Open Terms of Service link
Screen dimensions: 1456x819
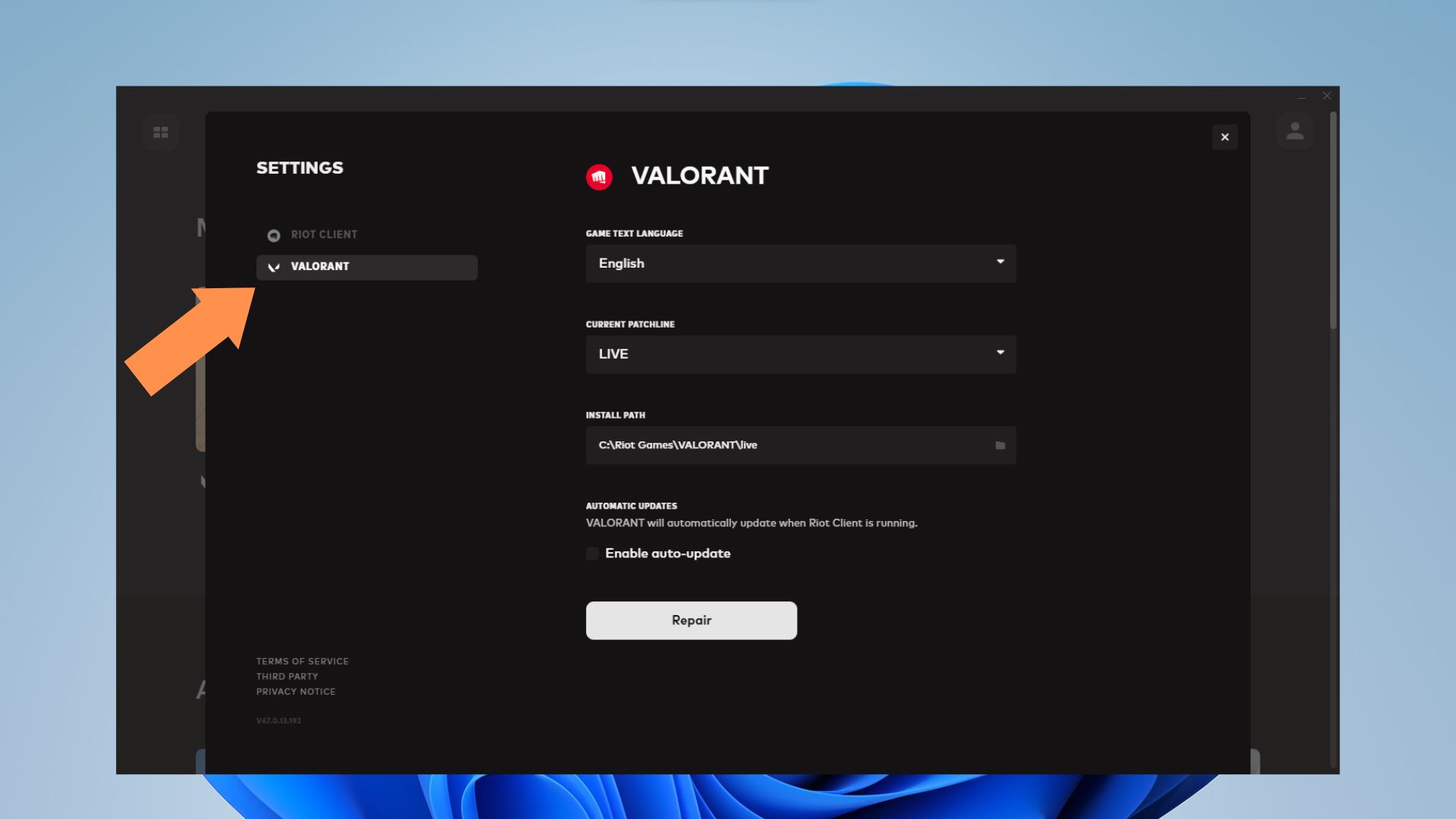303,661
